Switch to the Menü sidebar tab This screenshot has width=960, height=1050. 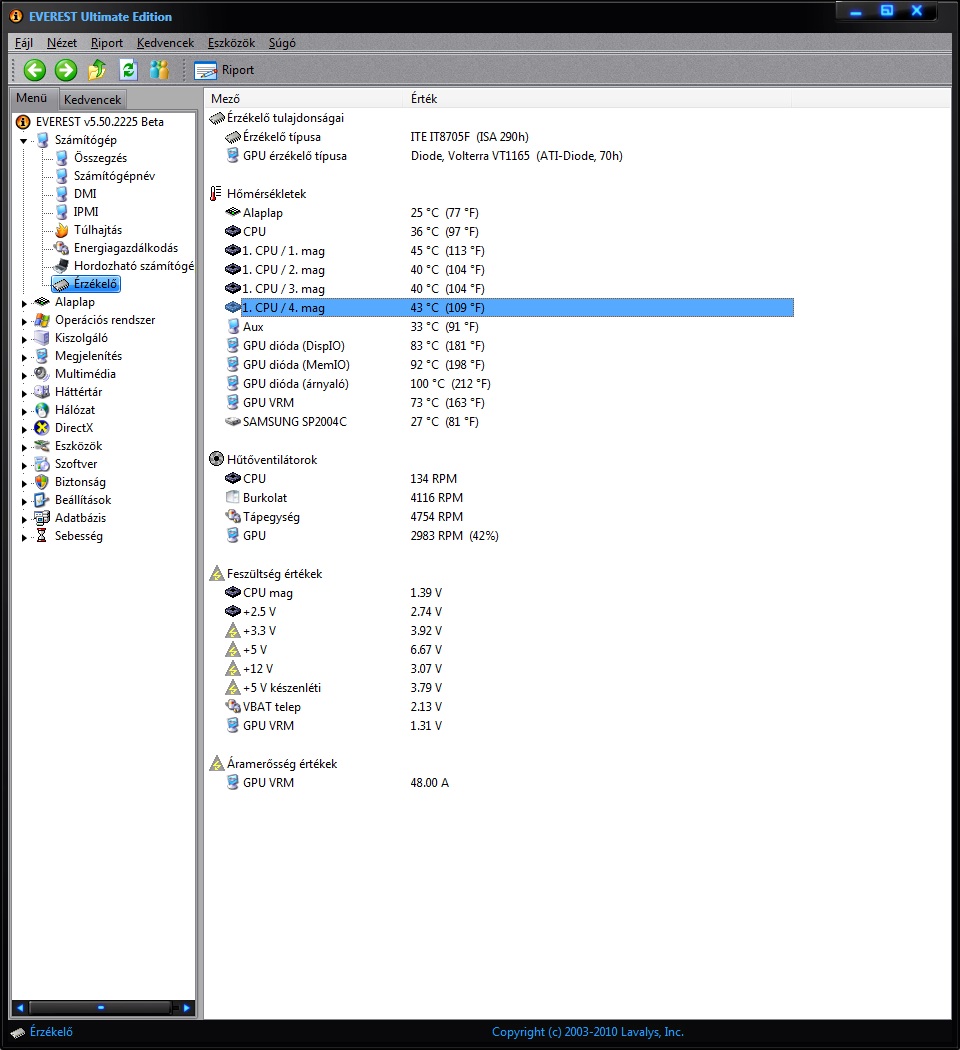[x=32, y=98]
